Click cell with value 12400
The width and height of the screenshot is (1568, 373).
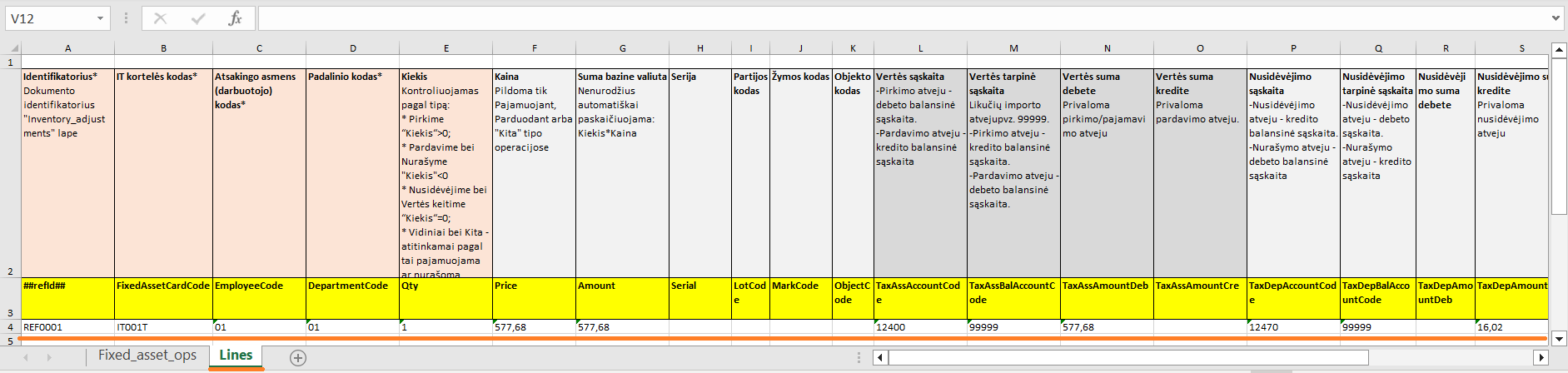[920, 327]
